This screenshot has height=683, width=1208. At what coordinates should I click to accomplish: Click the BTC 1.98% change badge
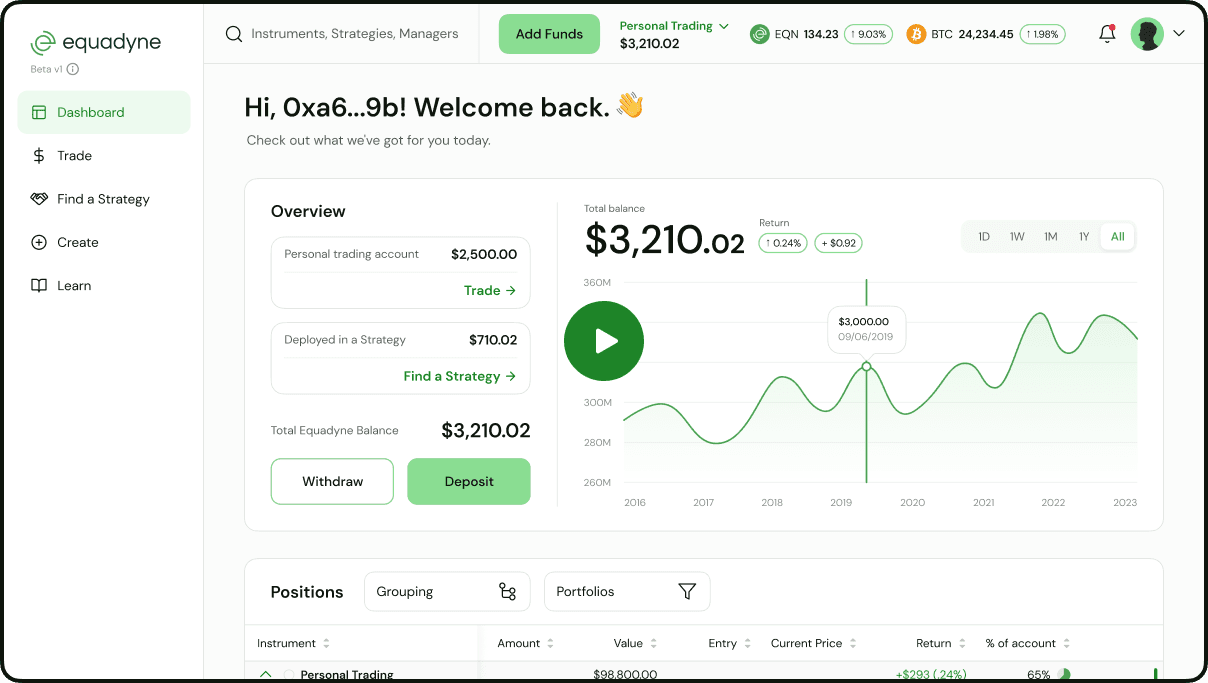[1041, 34]
